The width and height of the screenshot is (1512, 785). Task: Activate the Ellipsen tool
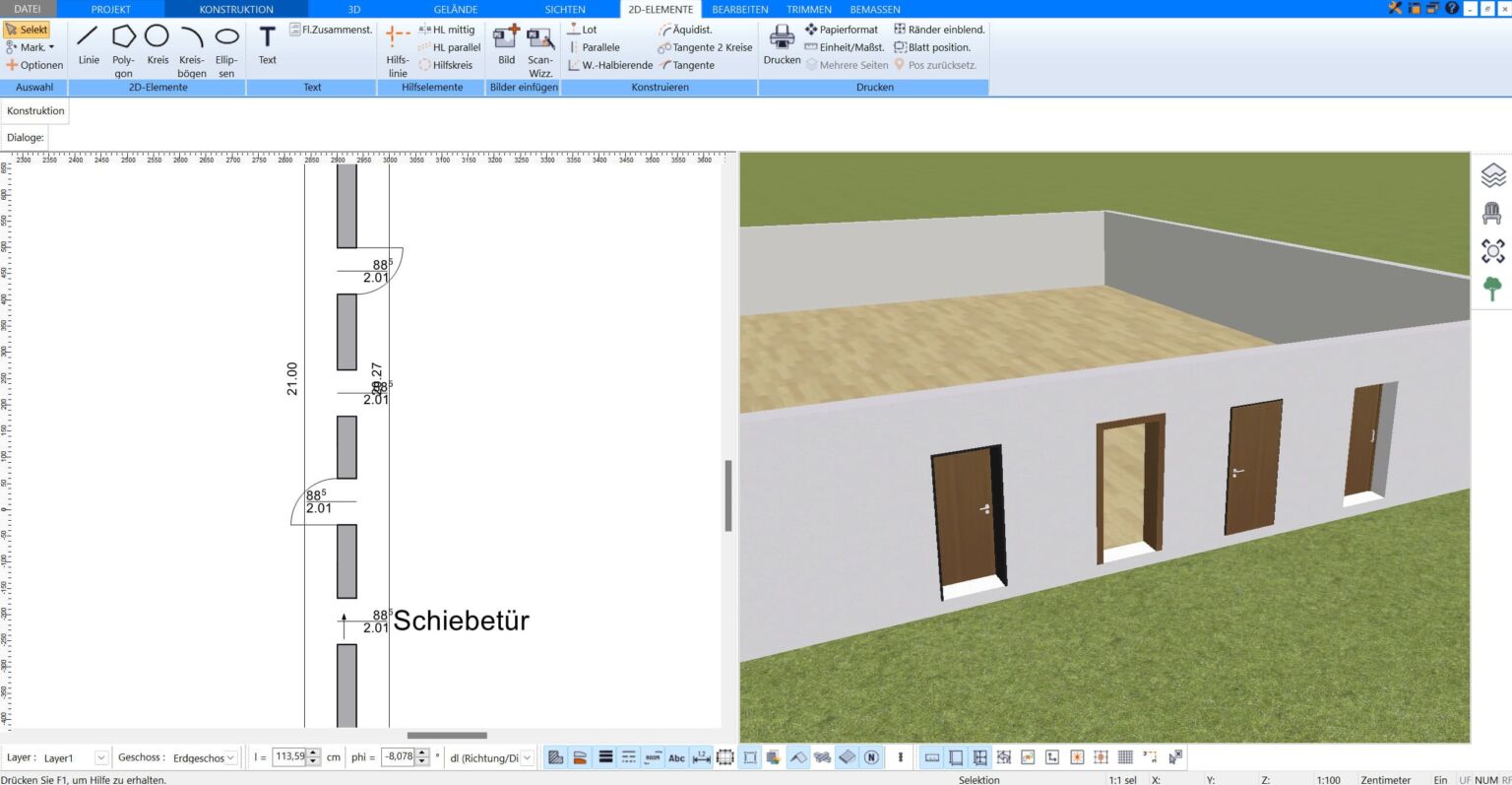[x=226, y=45]
